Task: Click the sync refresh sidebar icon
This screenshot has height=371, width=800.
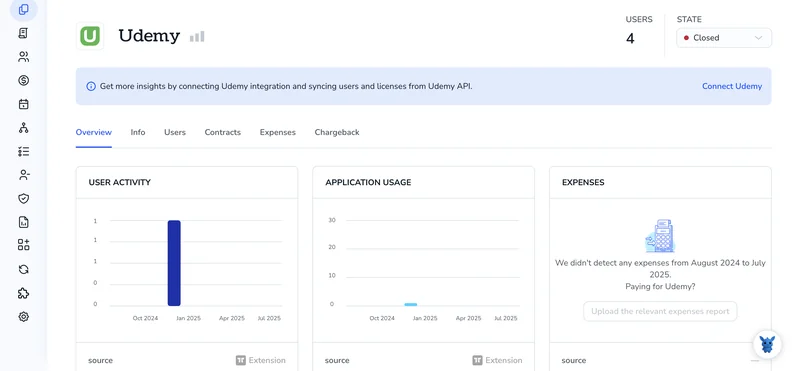Action: tap(23, 269)
